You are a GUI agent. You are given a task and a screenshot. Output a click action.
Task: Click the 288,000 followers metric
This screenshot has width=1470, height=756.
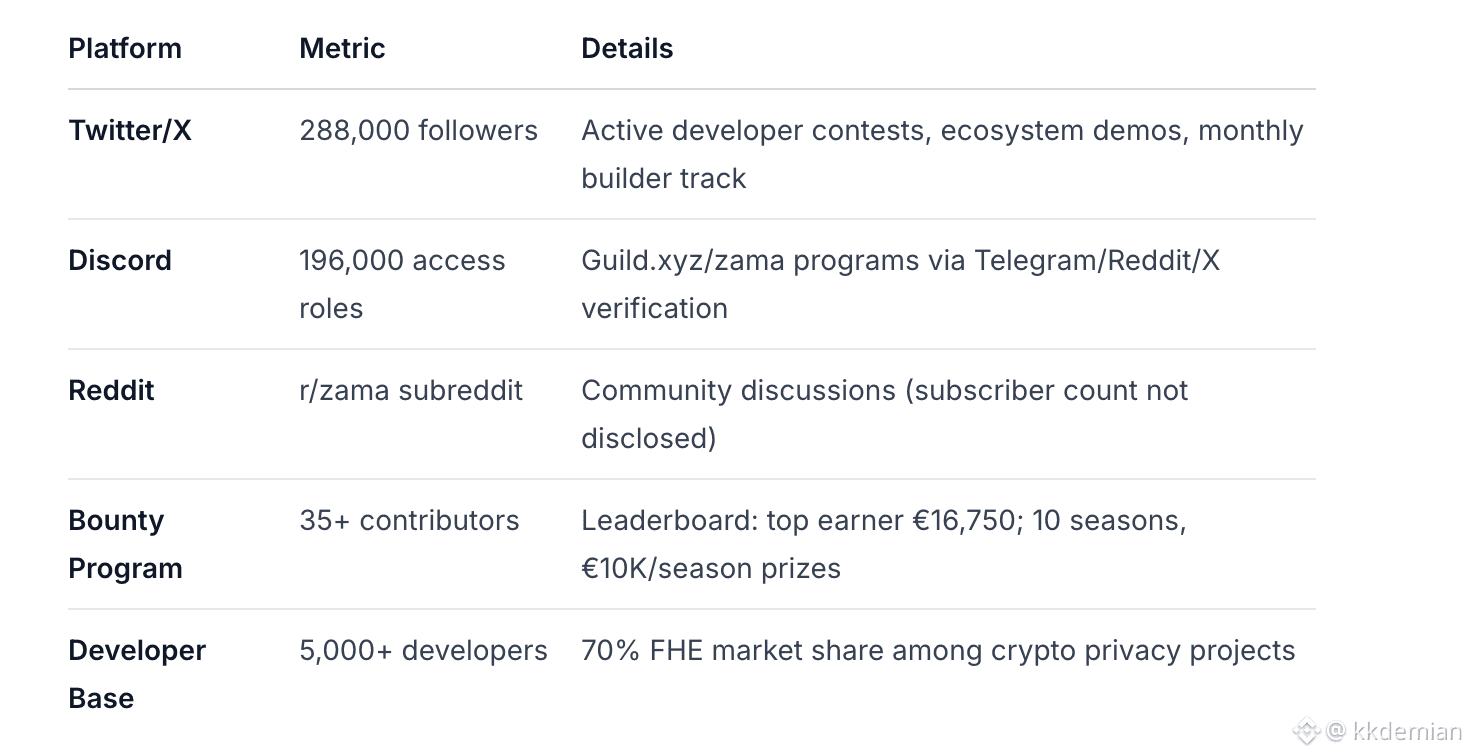pos(418,130)
